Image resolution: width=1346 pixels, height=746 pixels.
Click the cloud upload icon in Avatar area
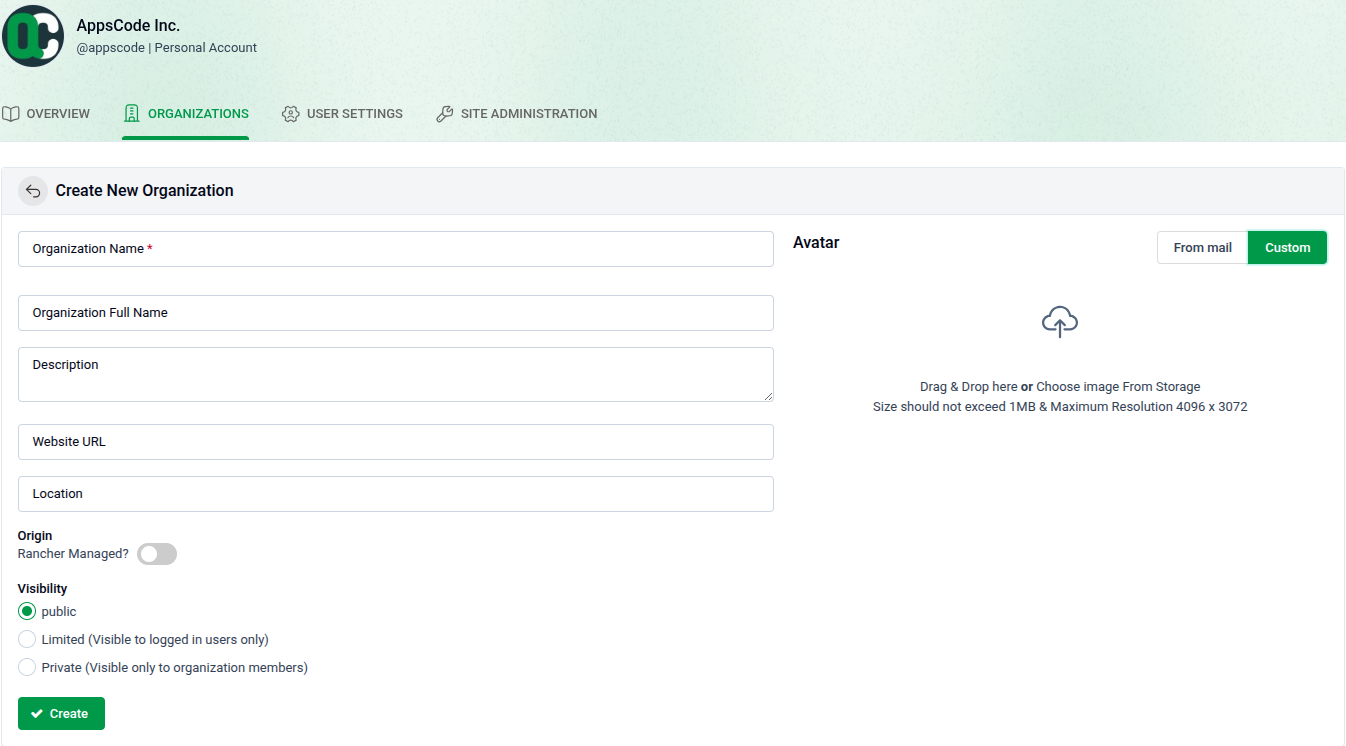coord(1059,322)
